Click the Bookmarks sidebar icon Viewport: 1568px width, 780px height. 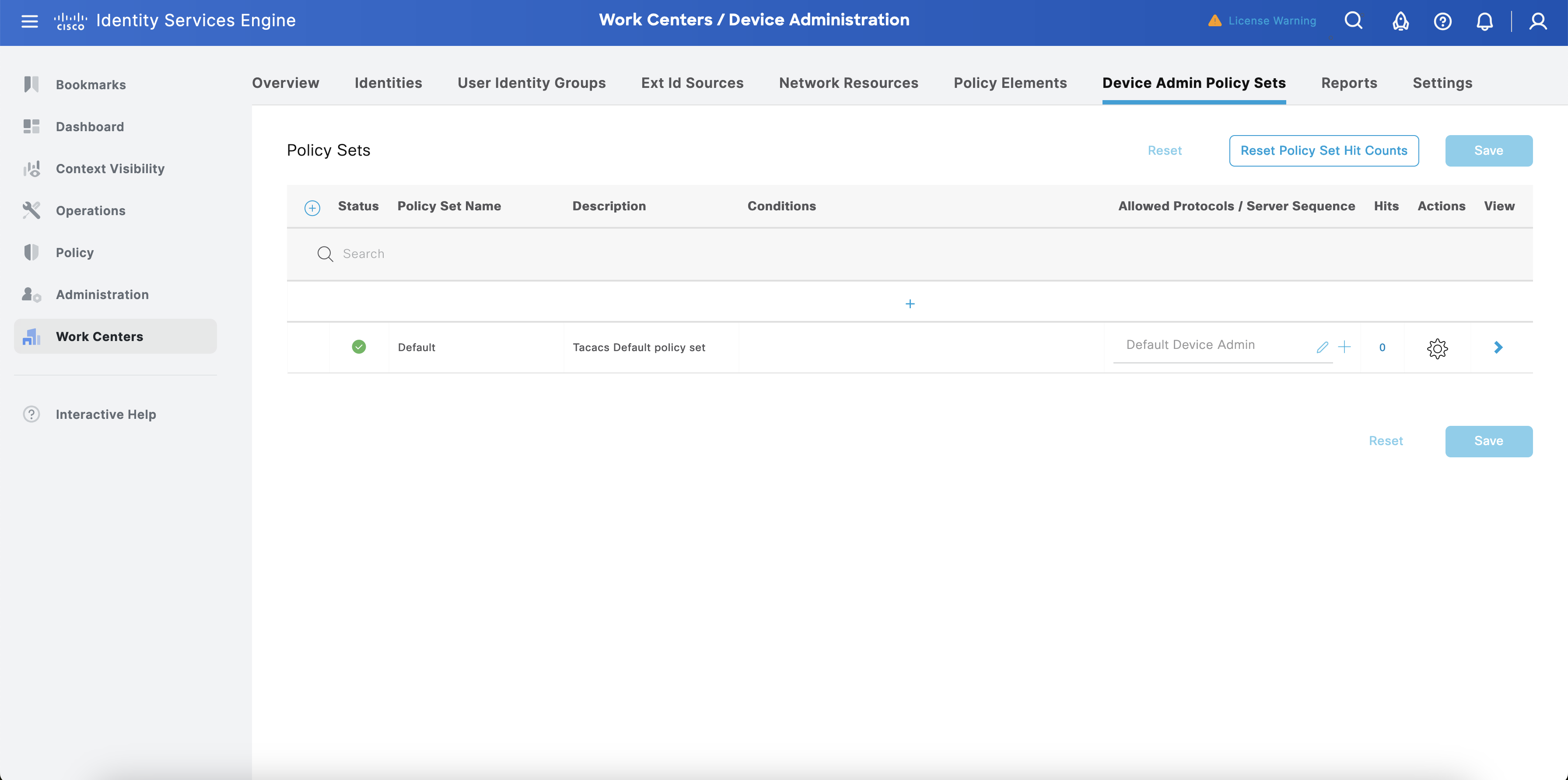coord(31,84)
